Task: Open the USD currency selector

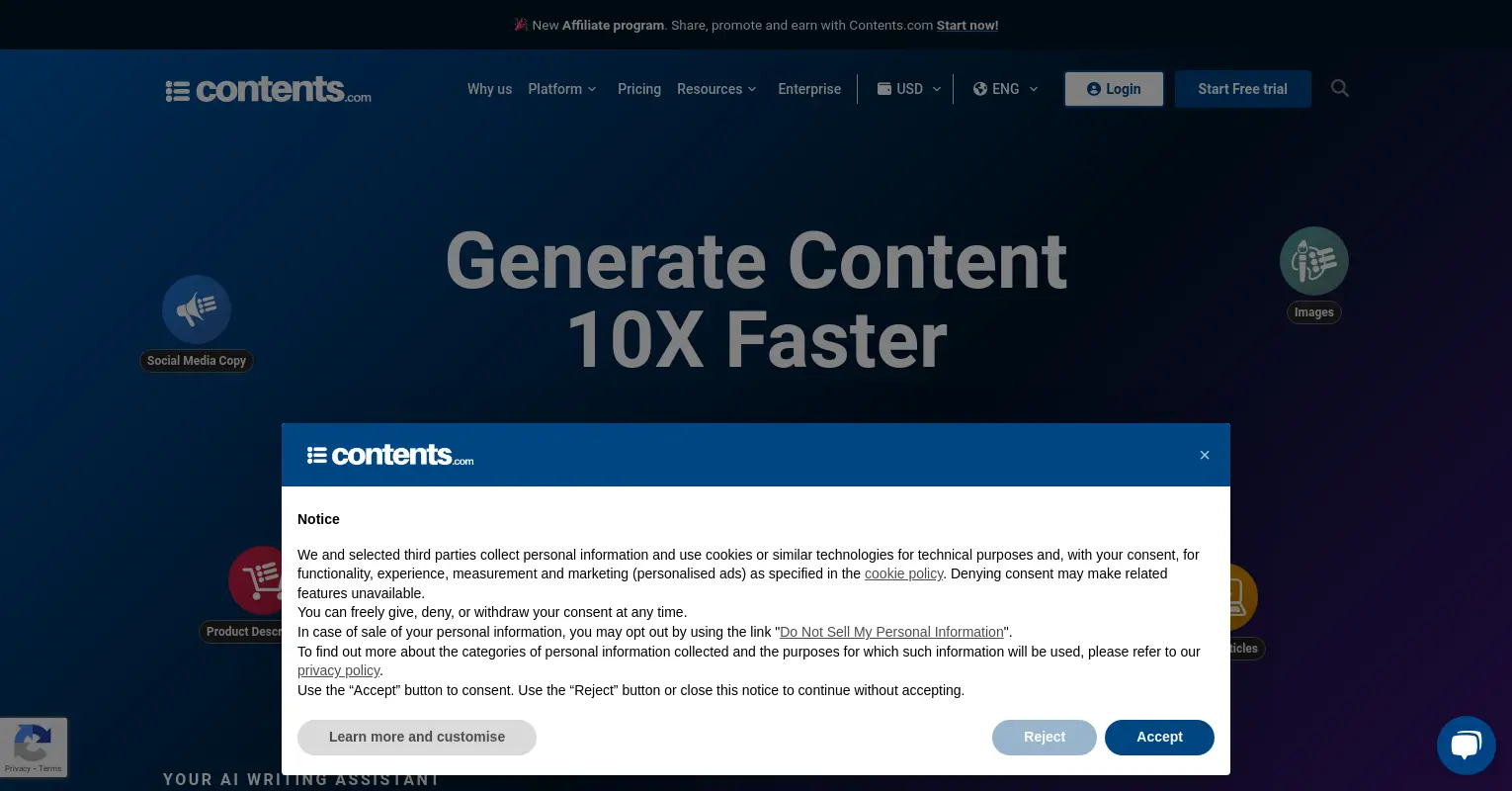Action: [x=909, y=89]
